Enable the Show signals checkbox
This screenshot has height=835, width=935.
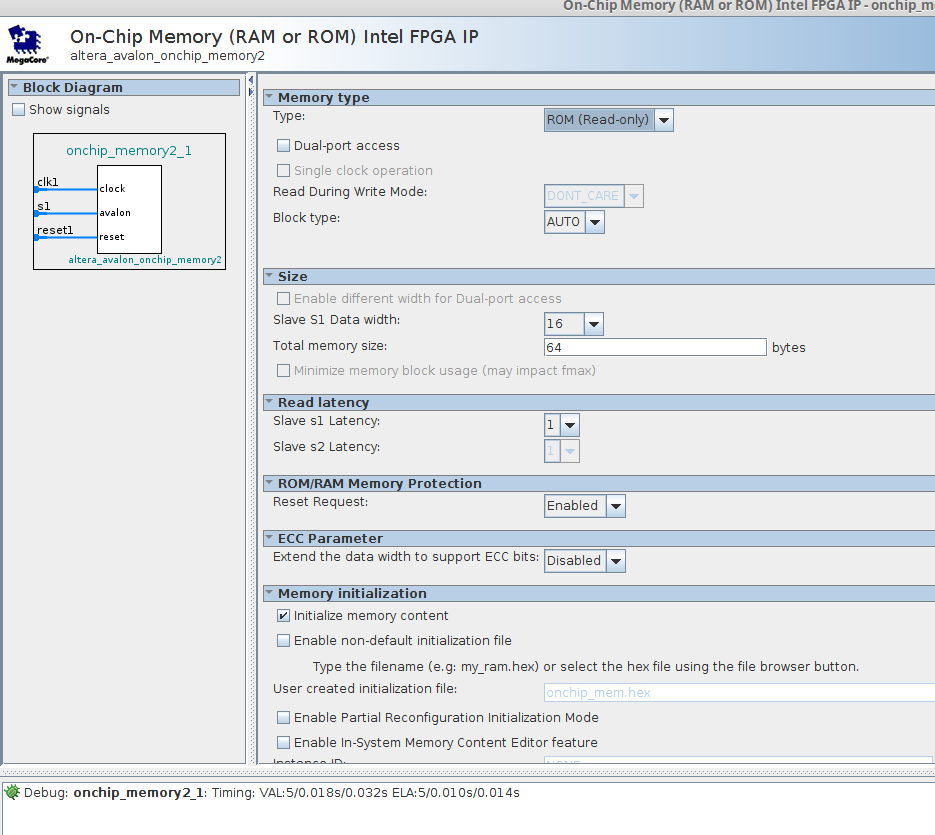18,110
